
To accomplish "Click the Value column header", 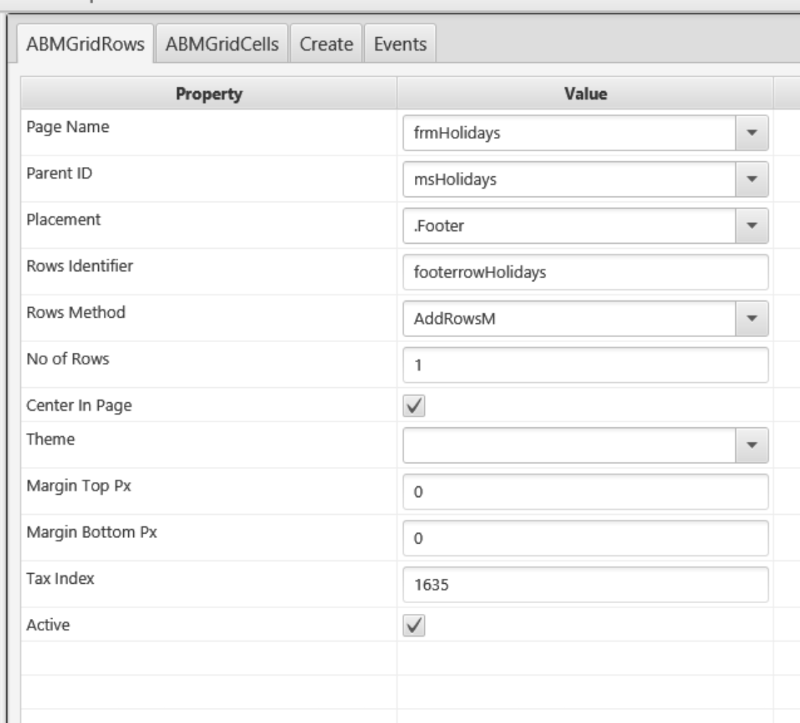I will pos(585,94).
